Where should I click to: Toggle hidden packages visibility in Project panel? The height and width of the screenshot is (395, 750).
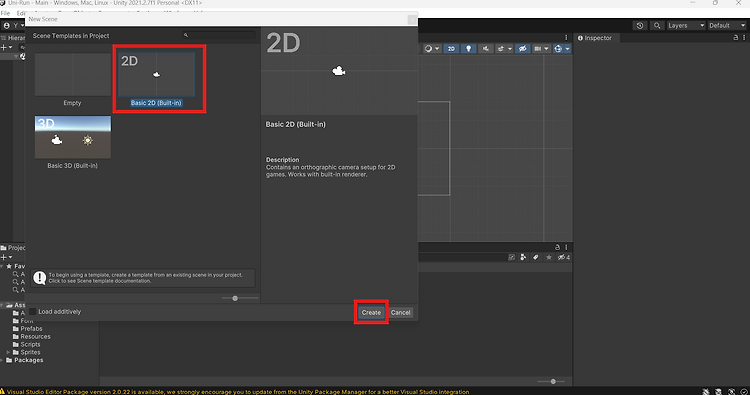563,257
